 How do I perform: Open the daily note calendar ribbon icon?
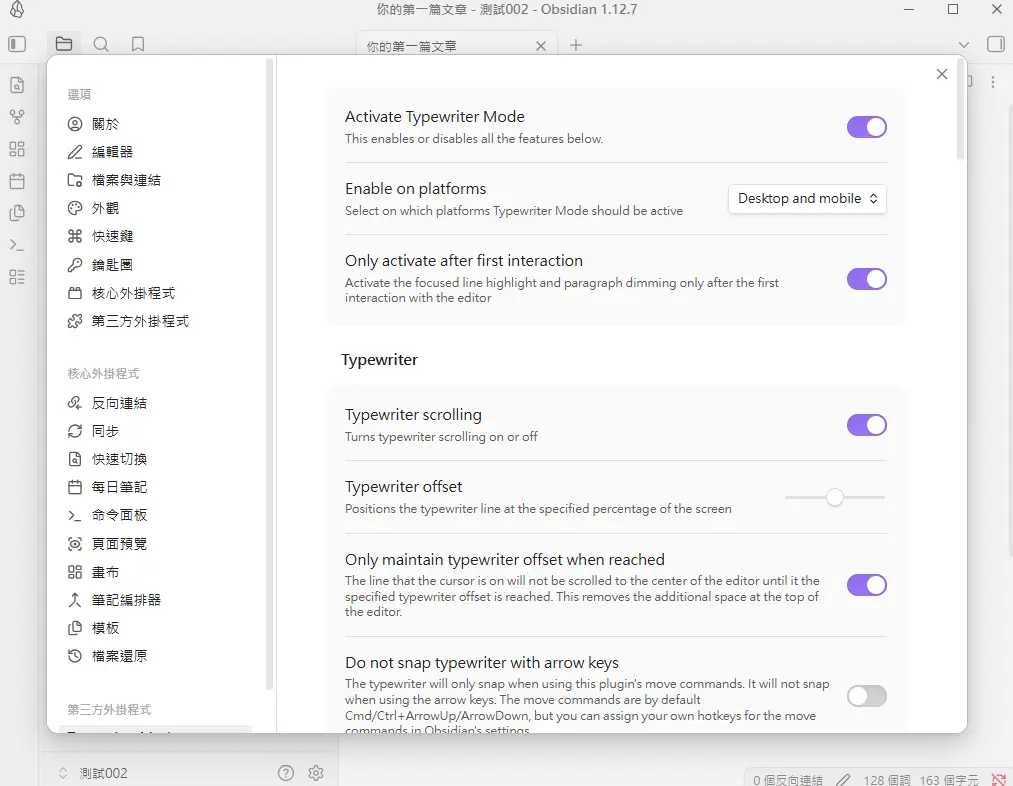[x=17, y=181]
